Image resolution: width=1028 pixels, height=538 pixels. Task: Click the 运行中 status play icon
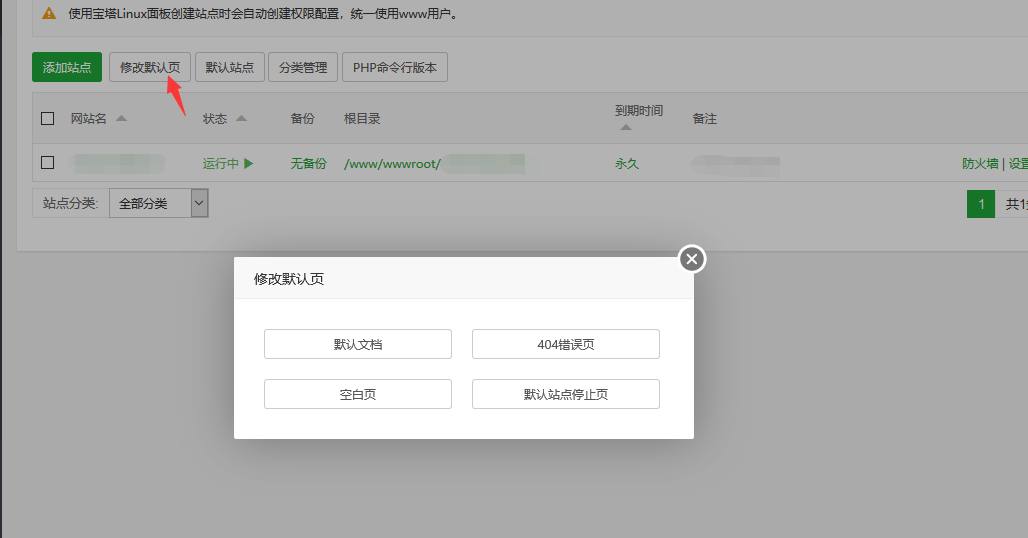point(248,163)
